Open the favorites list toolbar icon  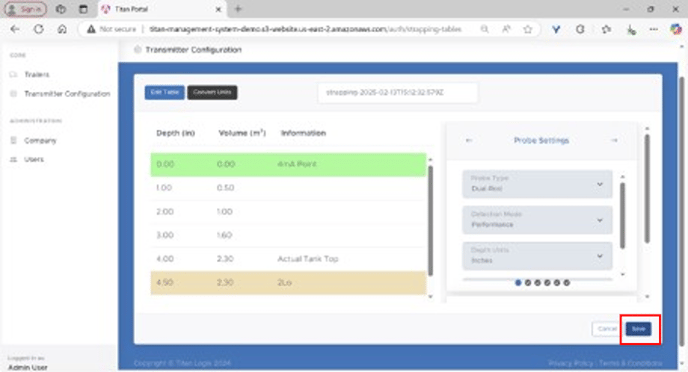point(606,29)
